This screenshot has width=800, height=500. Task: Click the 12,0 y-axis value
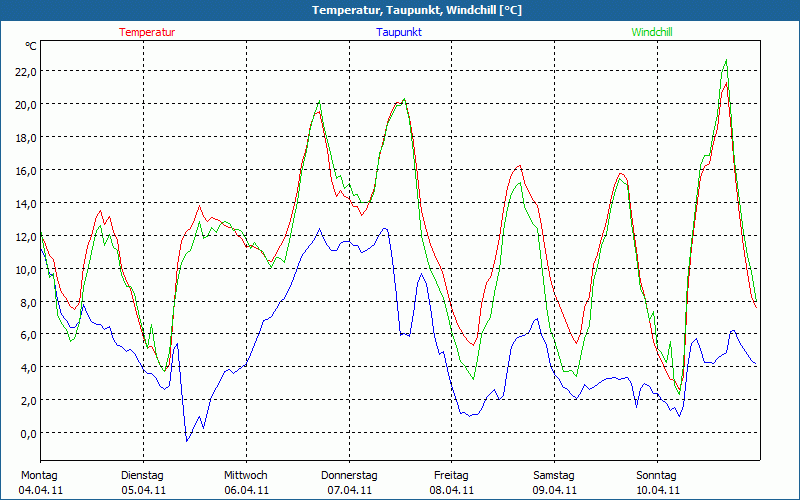click(x=26, y=237)
